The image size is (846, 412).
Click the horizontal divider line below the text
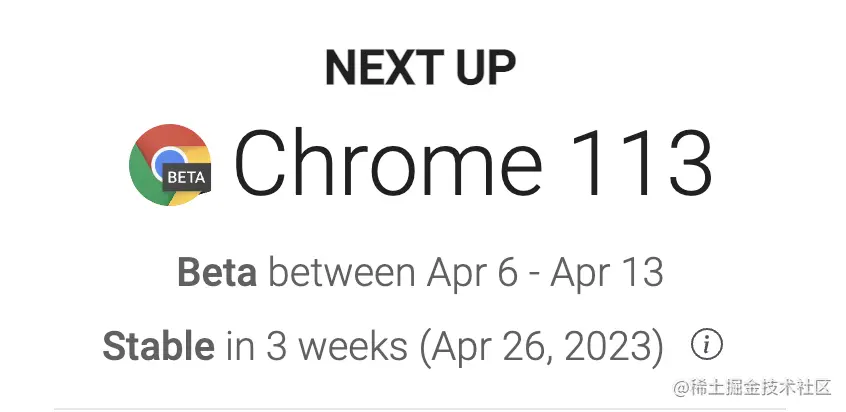pos(420,409)
